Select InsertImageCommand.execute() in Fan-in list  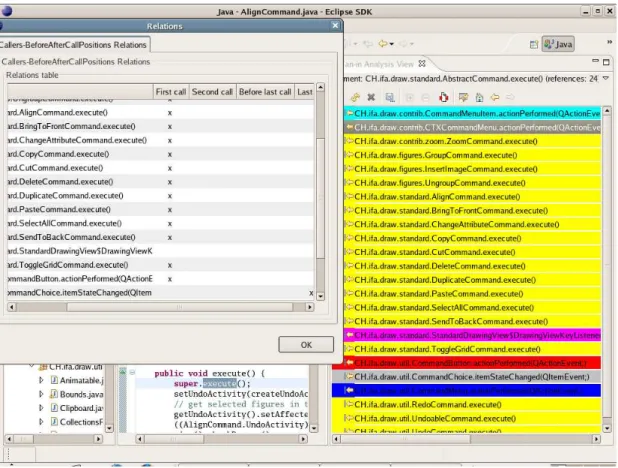[472, 169]
